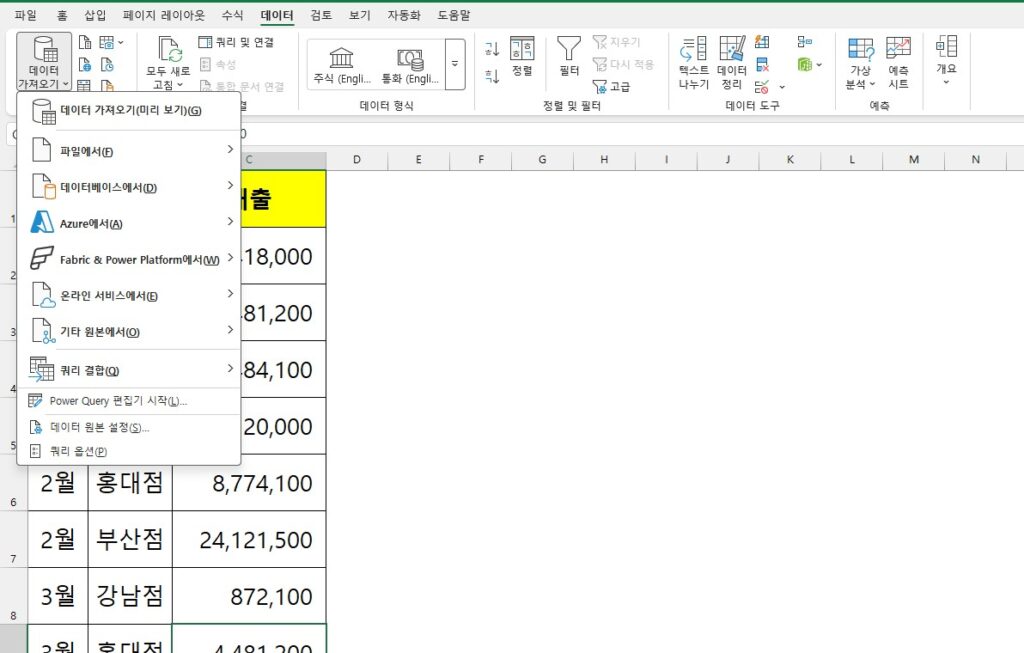Open the 정렬 sort dialog
The image size is (1024, 653).
[x=522, y=56]
